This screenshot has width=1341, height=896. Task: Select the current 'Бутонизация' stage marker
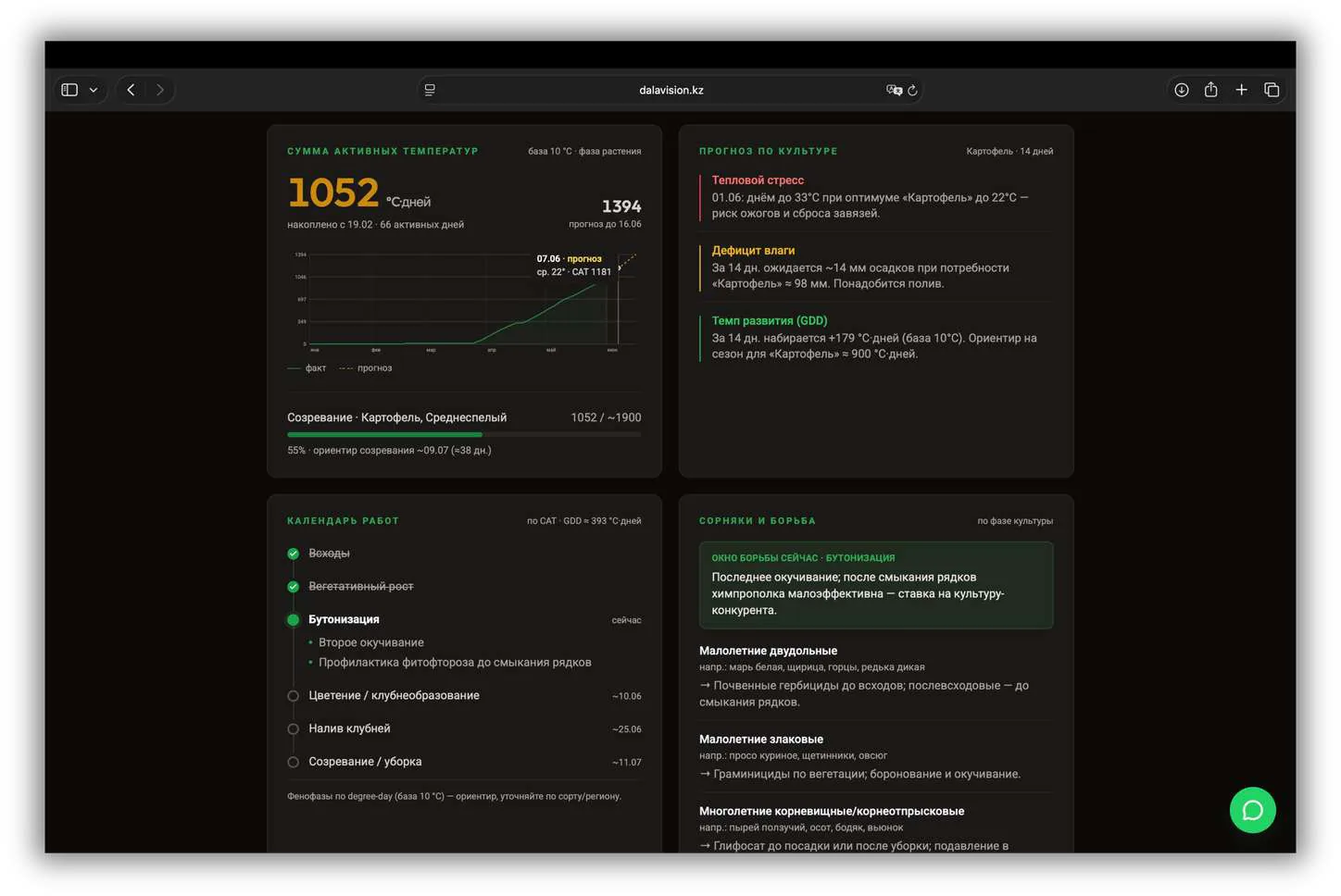tap(293, 620)
